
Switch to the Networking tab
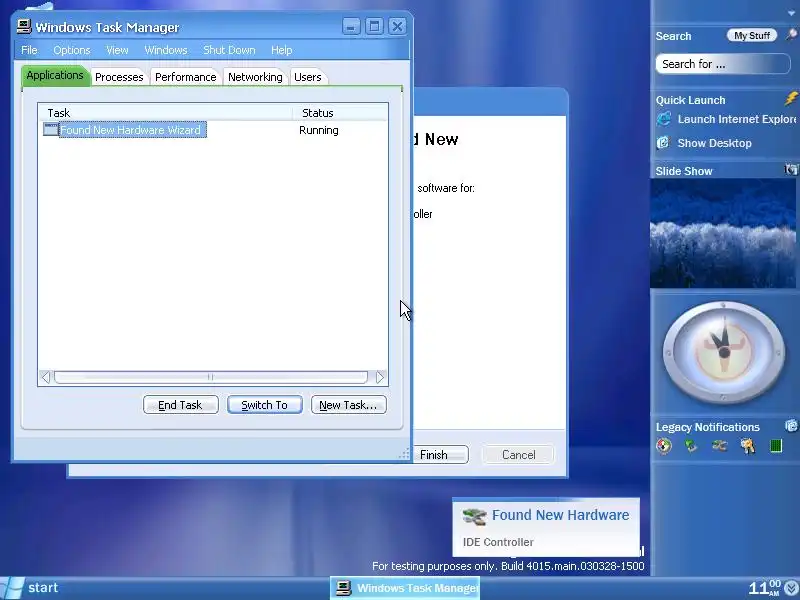tap(255, 77)
